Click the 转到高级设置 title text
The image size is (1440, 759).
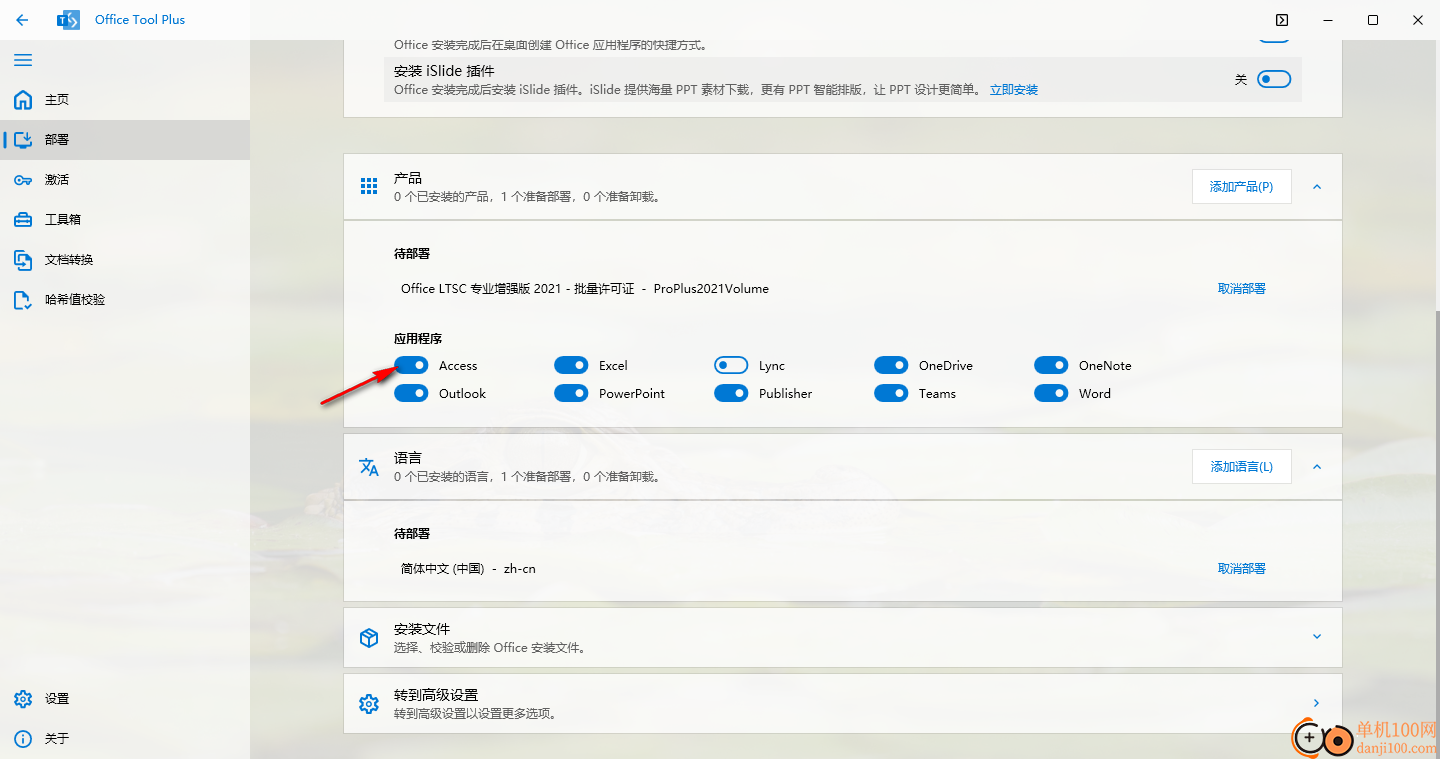click(x=436, y=695)
